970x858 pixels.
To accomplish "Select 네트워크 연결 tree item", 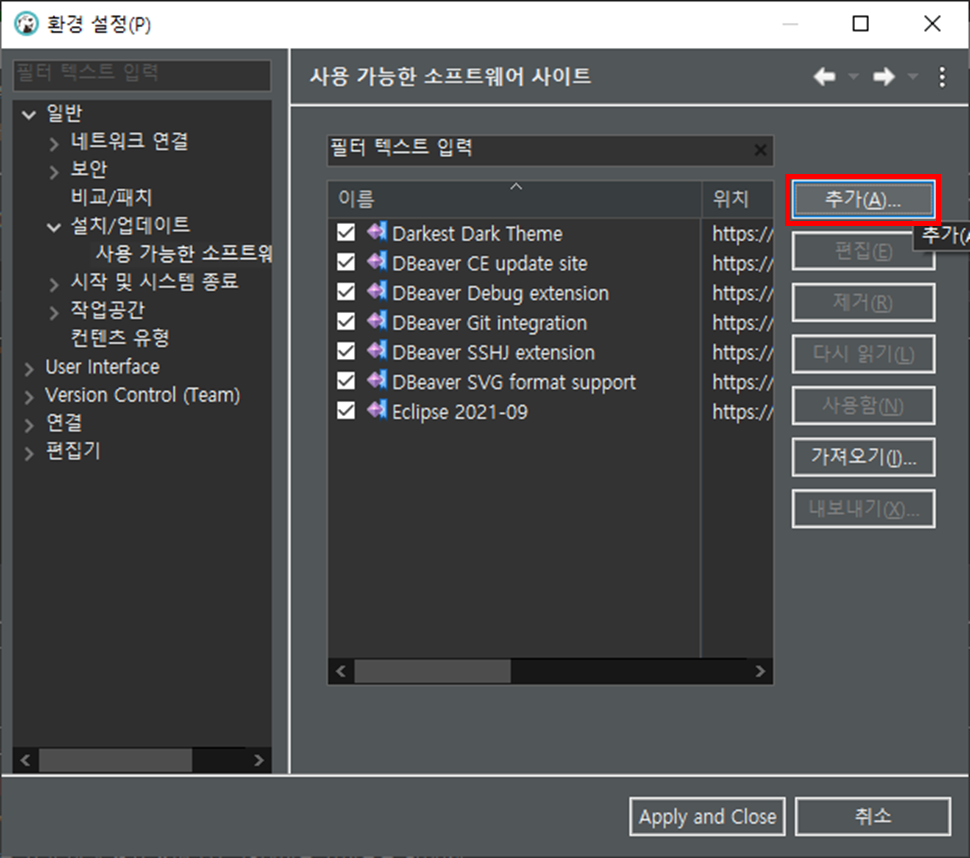I will 129,141.
